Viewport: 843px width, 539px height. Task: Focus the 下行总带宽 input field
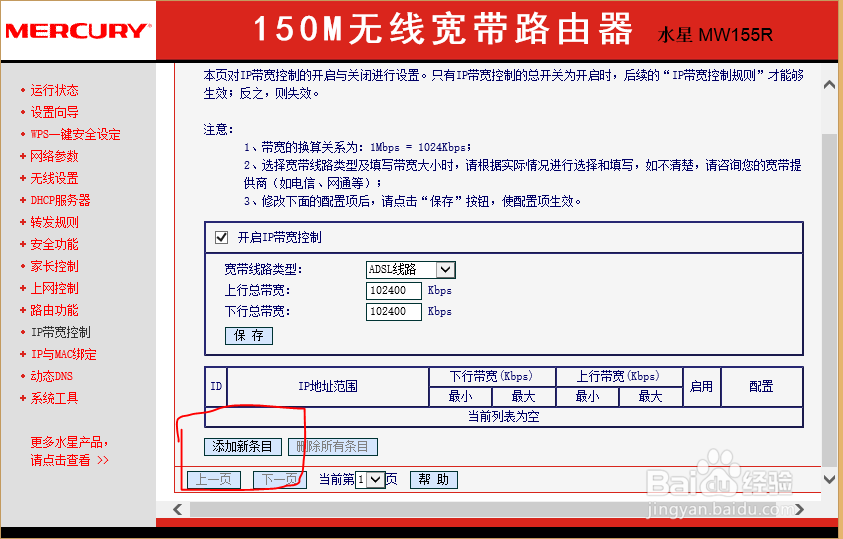coord(394,312)
